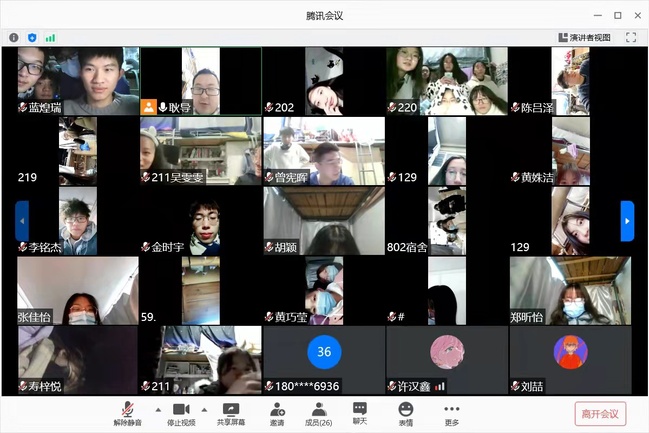Unmute microphone with 解除静音 button
The width and height of the screenshot is (649, 433).
pos(127,413)
